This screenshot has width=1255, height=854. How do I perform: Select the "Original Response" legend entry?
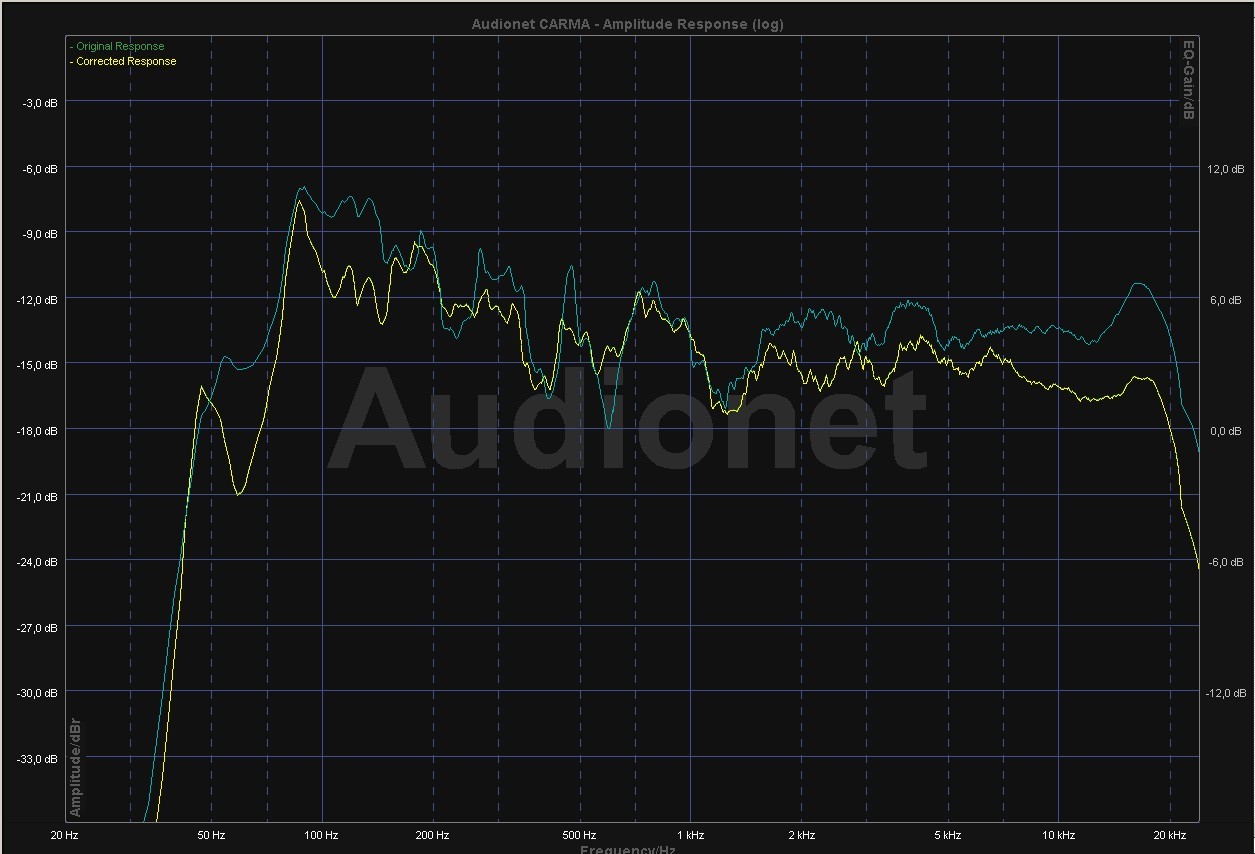(117, 46)
